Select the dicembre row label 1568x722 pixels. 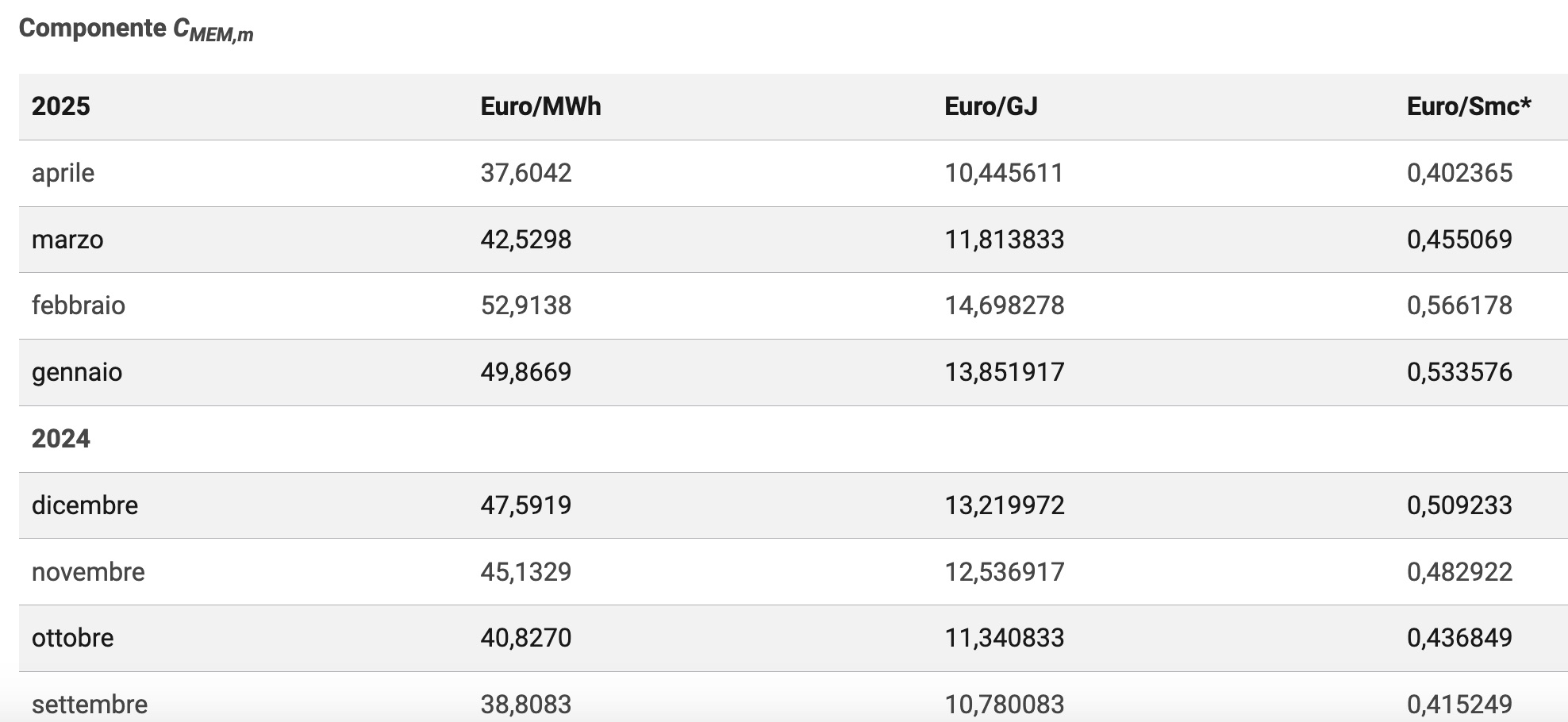[85, 505]
